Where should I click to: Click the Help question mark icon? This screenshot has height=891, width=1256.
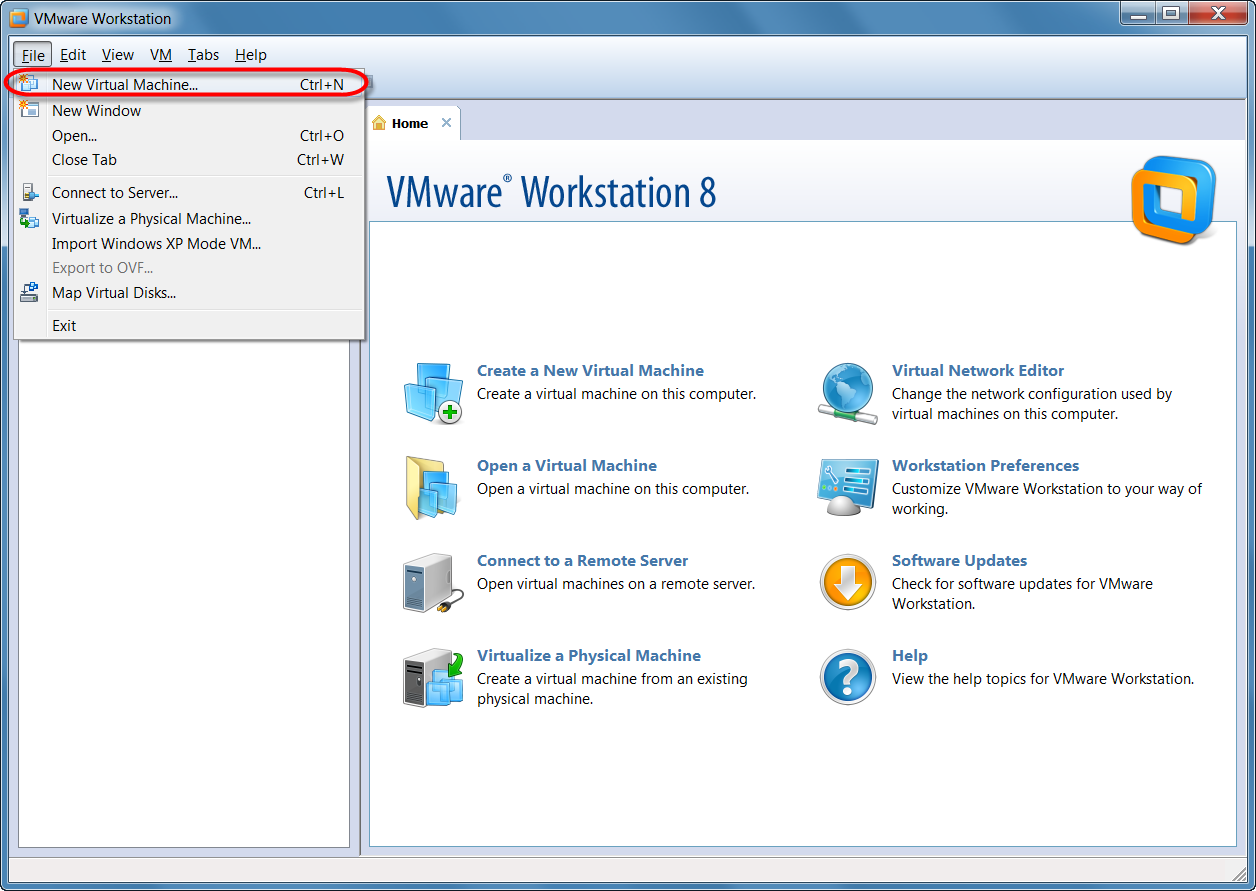(848, 677)
